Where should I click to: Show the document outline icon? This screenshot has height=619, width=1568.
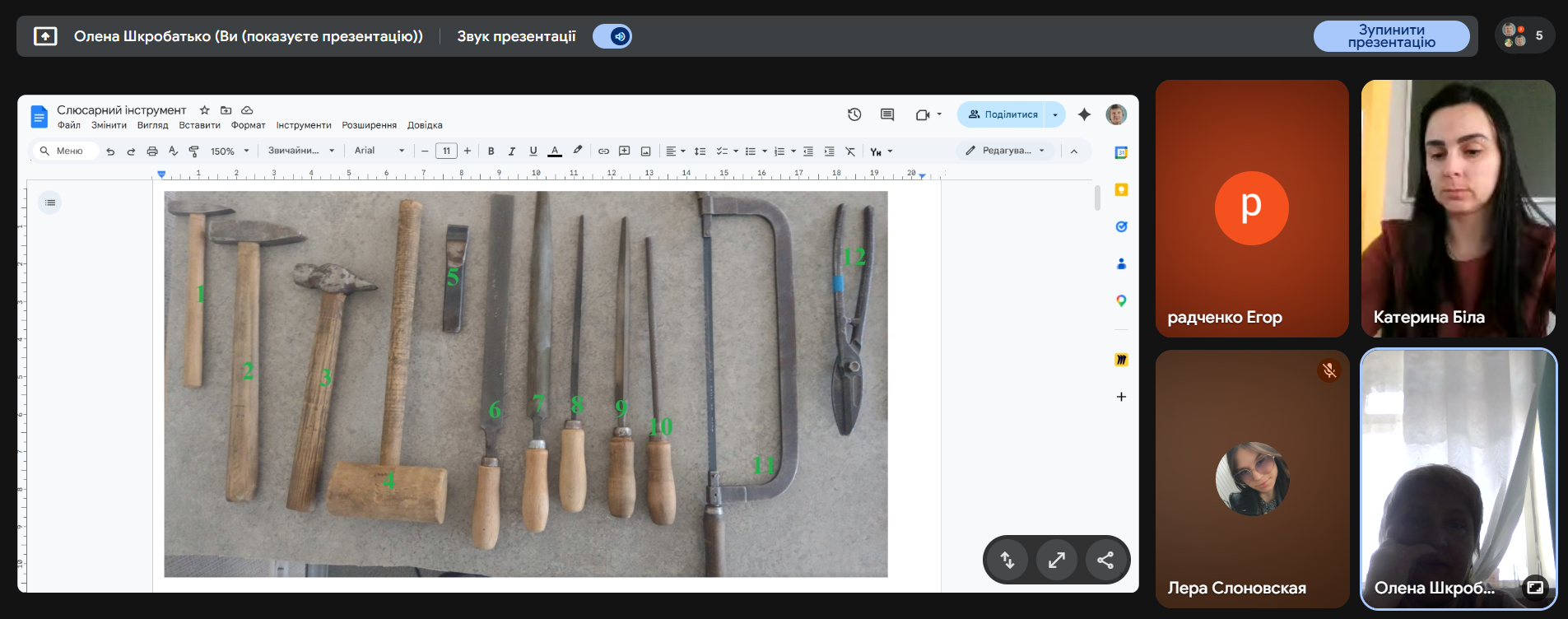(50, 202)
